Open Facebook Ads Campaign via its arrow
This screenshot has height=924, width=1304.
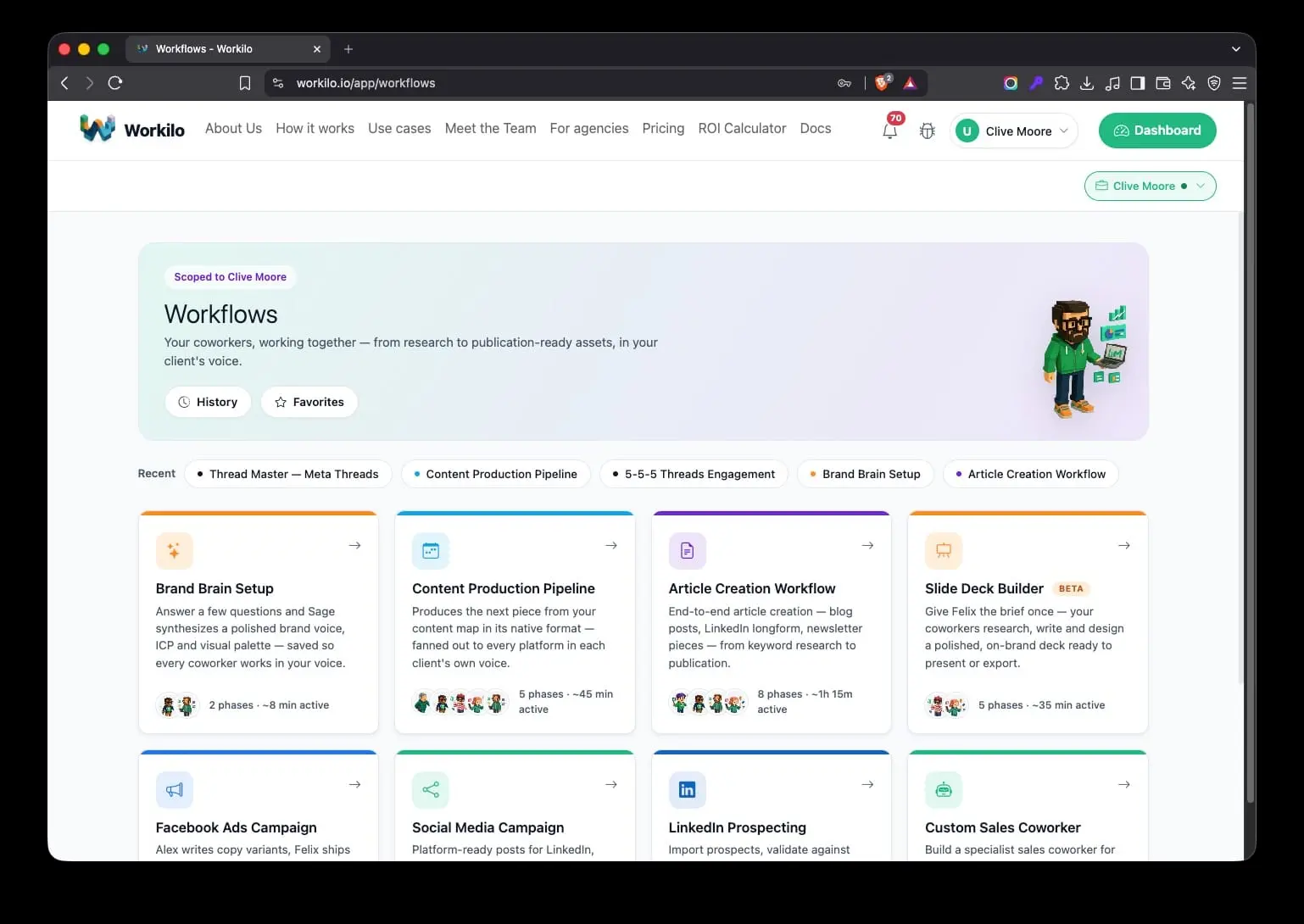(355, 784)
